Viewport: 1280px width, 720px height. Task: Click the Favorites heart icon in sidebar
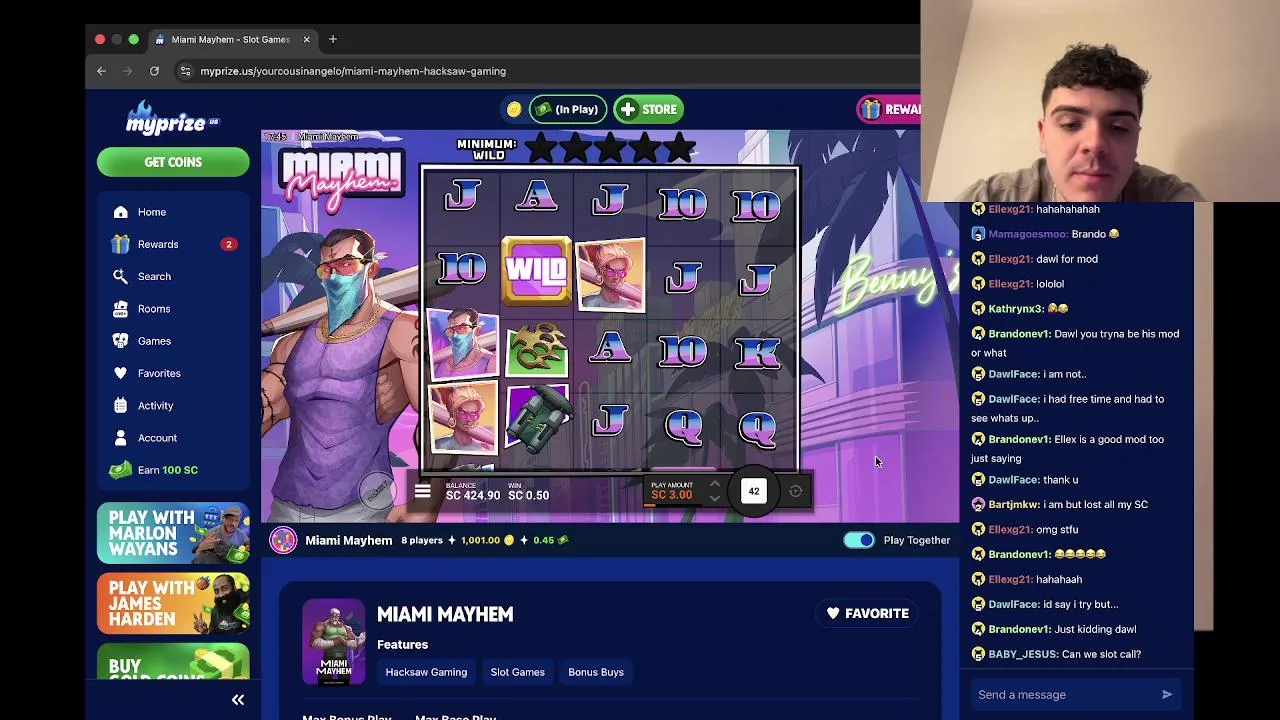click(x=121, y=373)
